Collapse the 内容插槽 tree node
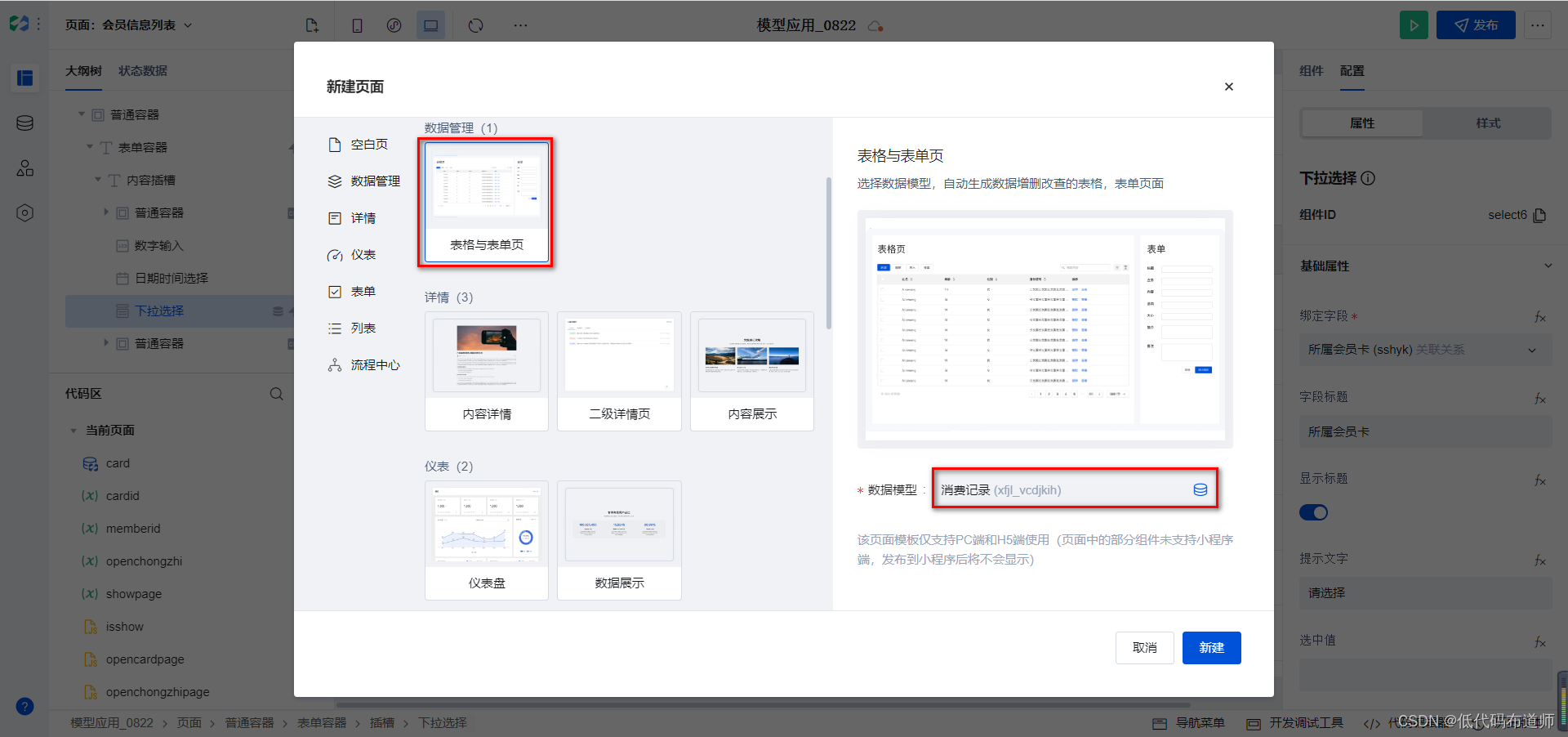The image size is (1568, 737). coord(98,180)
